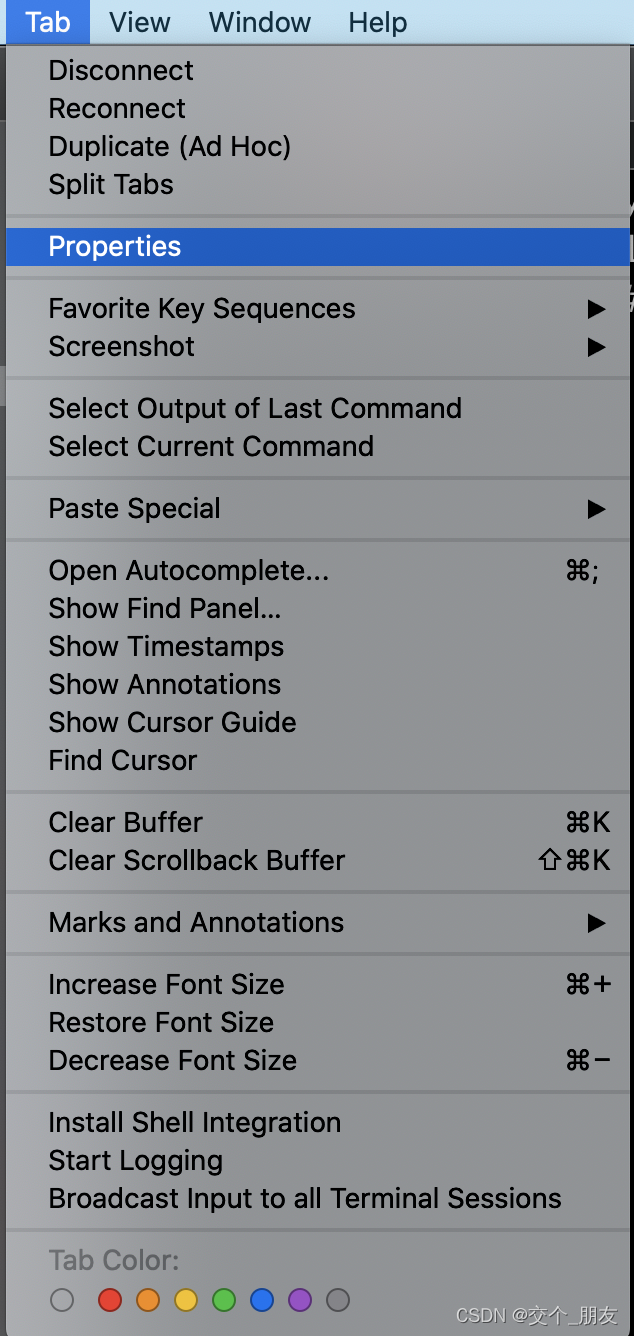Viewport: 634px width, 1336px height.
Task: Apply the blue tab color
Action: pyautogui.click(x=262, y=1300)
